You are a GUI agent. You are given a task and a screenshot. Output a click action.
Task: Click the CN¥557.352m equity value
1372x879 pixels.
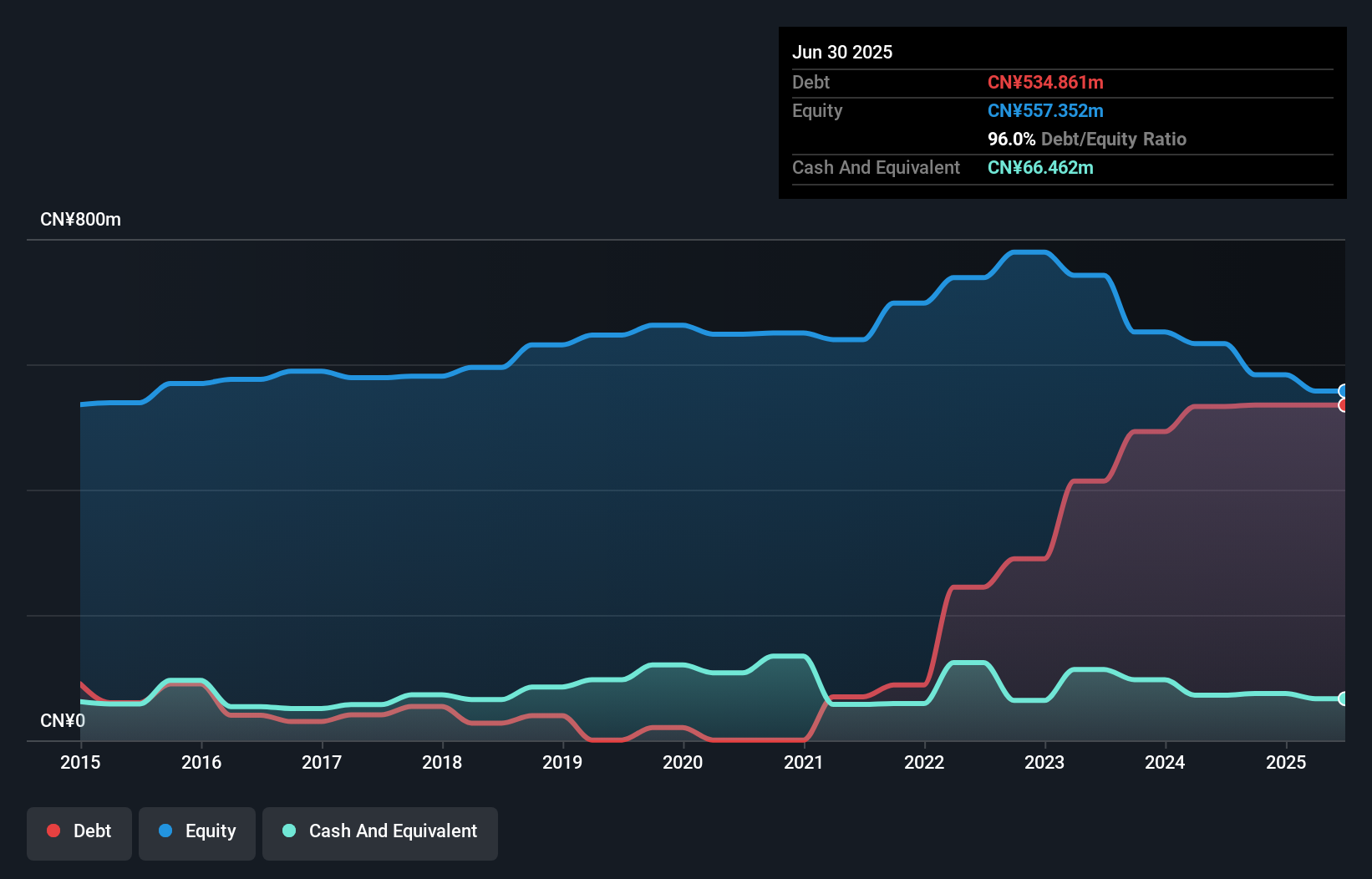tap(1045, 110)
